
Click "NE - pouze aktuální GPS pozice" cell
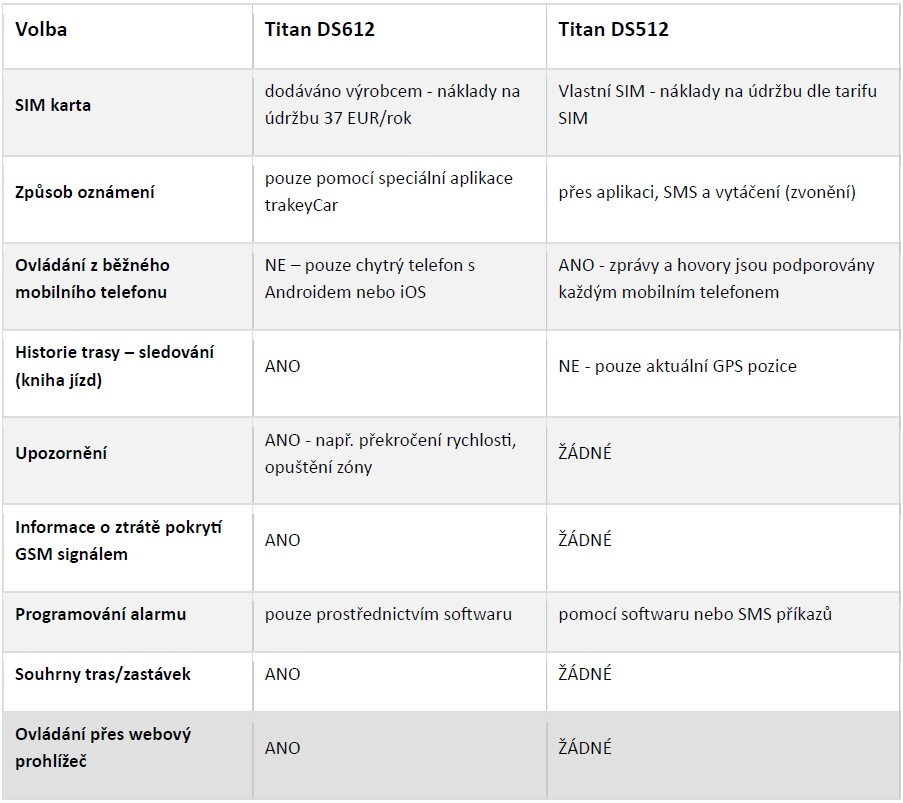(x=677, y=366)
